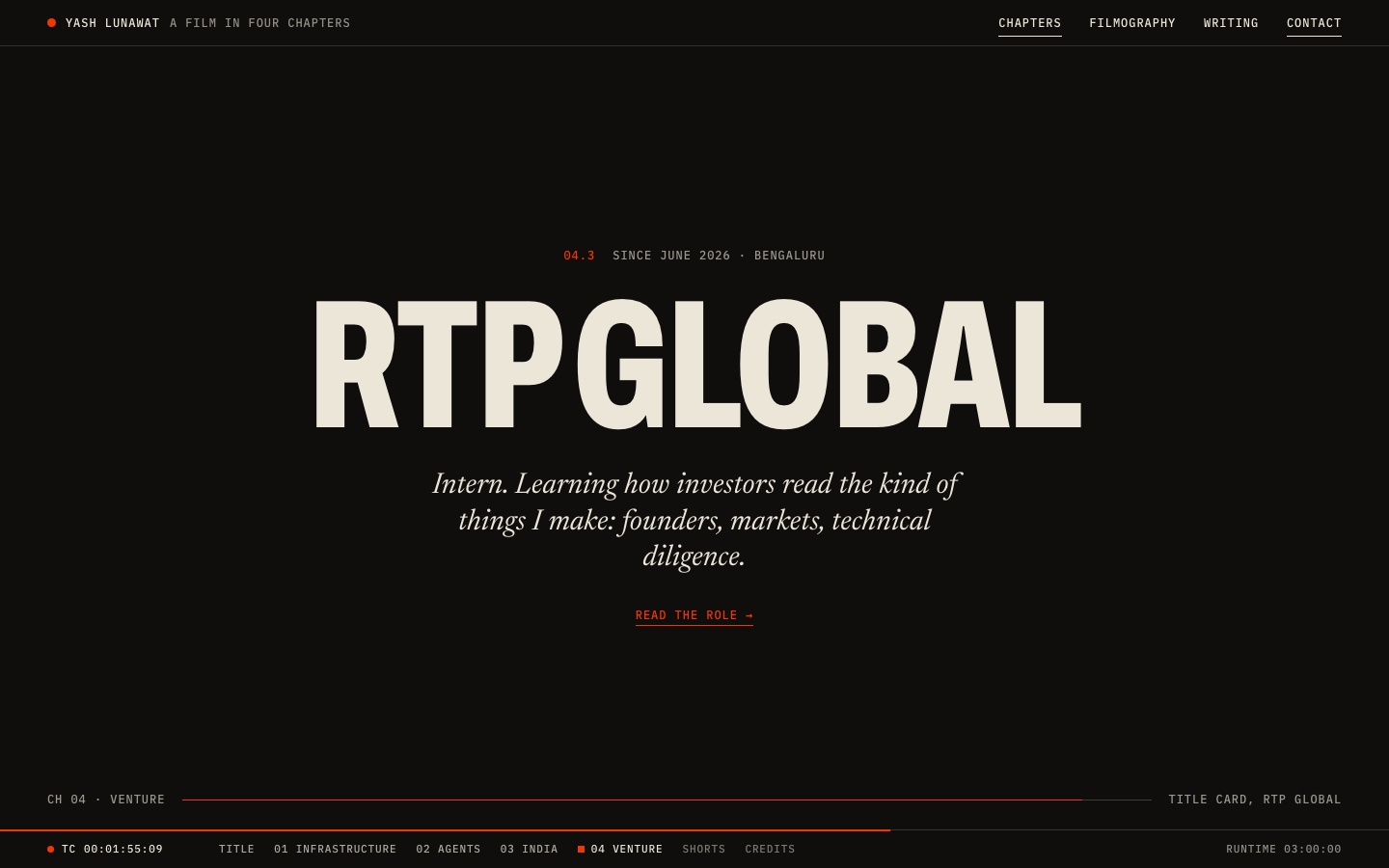Click the RTP GLOBAL headline
This screenshot has width=1389, height=868.
click(x=696, y=365)
